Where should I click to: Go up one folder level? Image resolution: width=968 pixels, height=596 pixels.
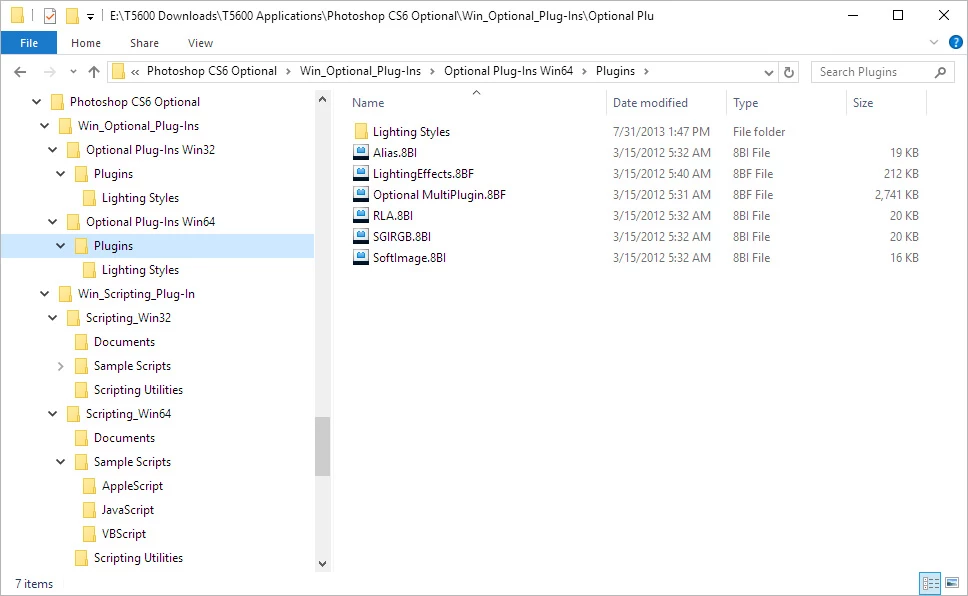(x=94, y=72)
